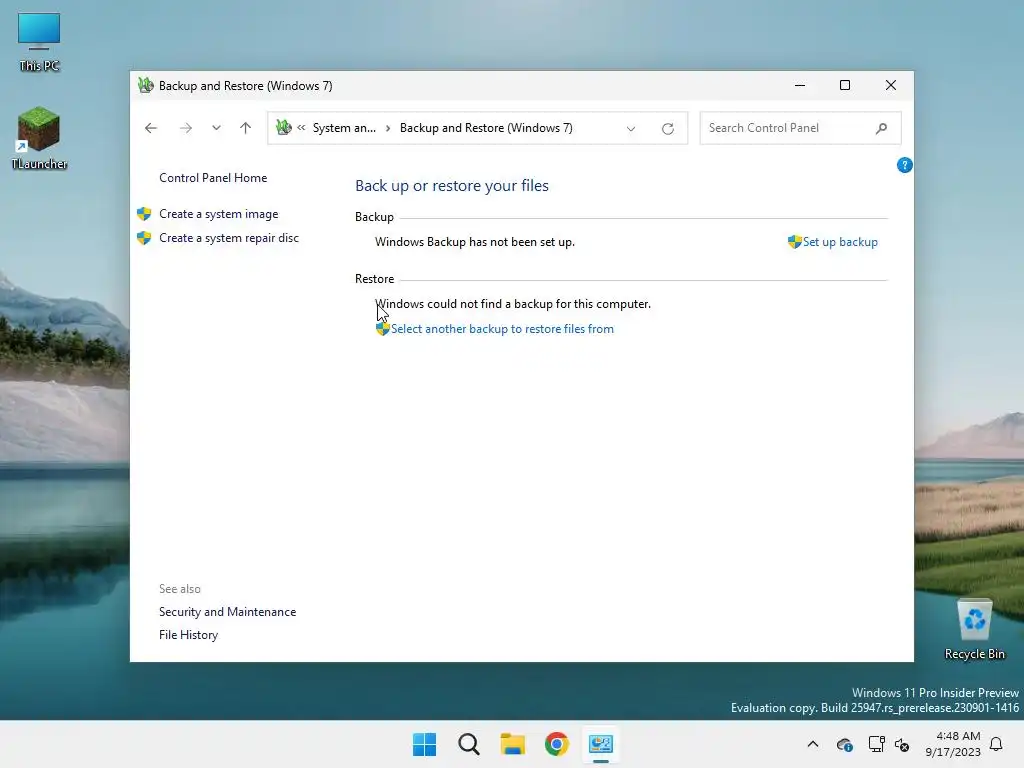
Task: Go back with the navigation arrow
Action: [151, 128]
